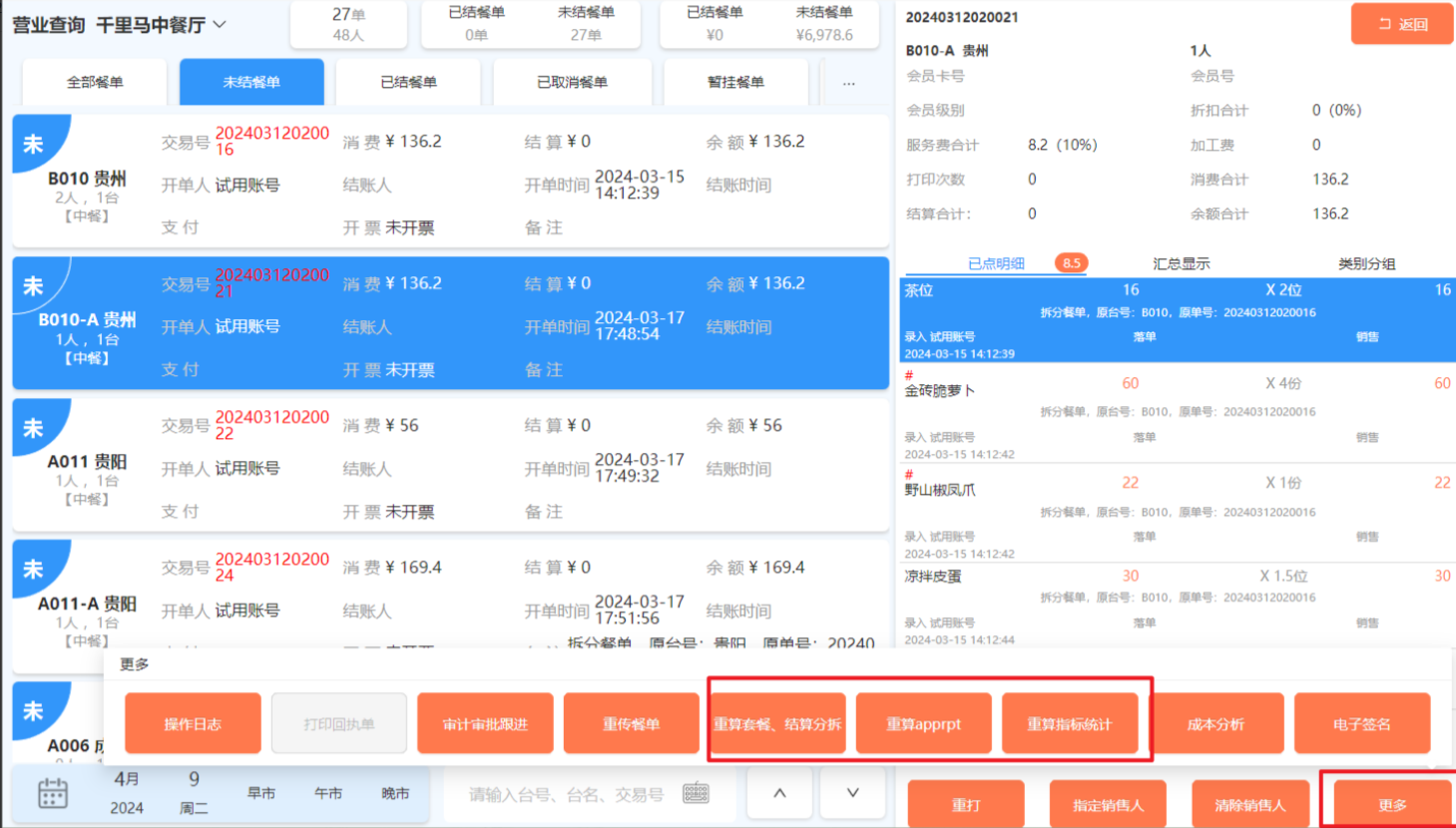The height and width of the screenshot is (828, 1456).
Task: Switch to 类别分组 category grouping tab
Action: [x=1366, y=263]
